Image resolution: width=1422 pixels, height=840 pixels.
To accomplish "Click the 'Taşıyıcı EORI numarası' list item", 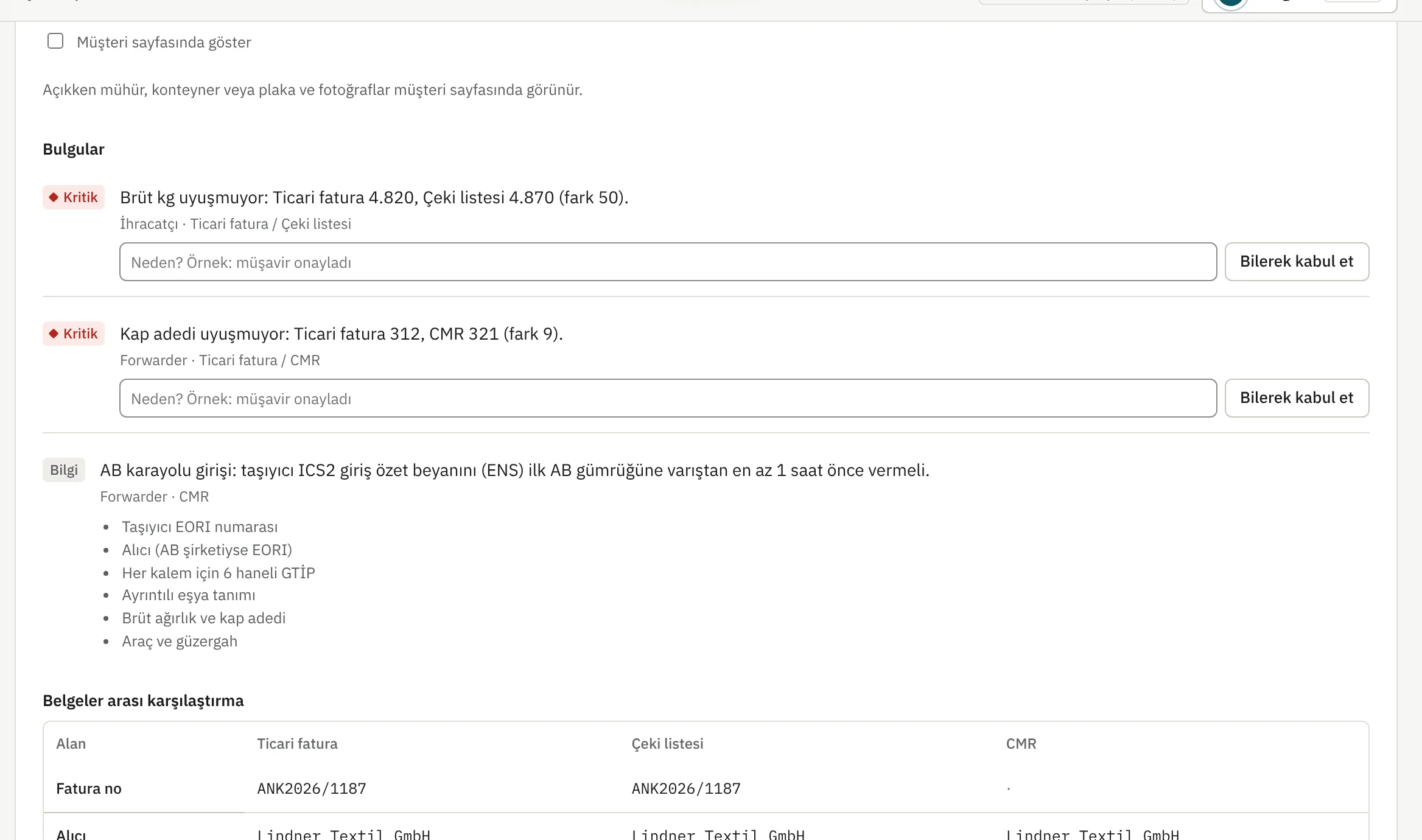I will (x=200, y=527).
